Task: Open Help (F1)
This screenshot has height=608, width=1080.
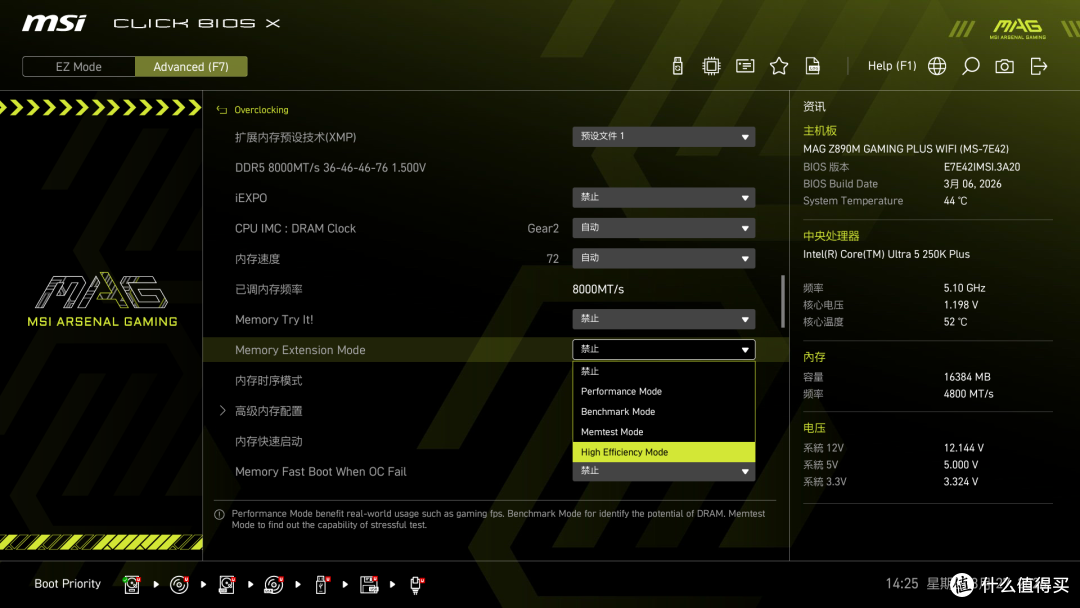Action: tap(891, 65)
